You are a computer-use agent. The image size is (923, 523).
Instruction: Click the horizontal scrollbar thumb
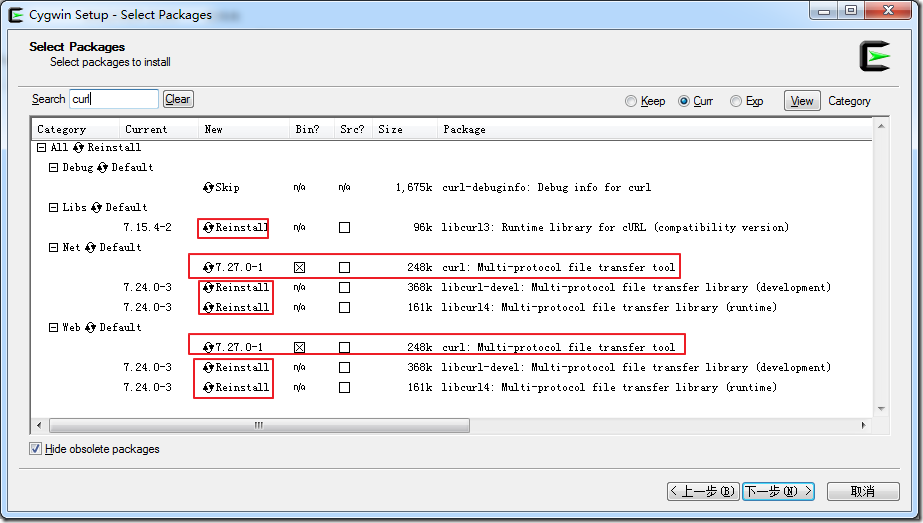coord(259,425)
